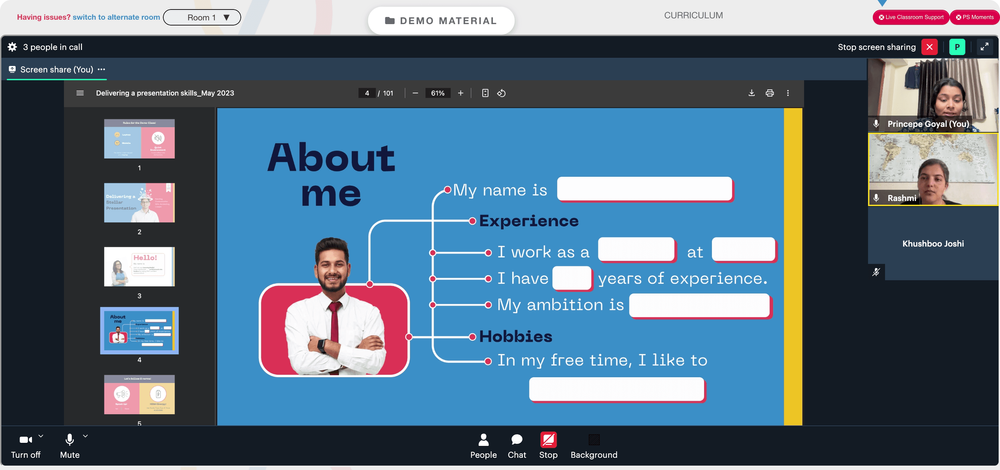Enter fullscreen with the expand arrows icon
The height and width of the screenshot is (470, 1000).
[x=984, y=47]
